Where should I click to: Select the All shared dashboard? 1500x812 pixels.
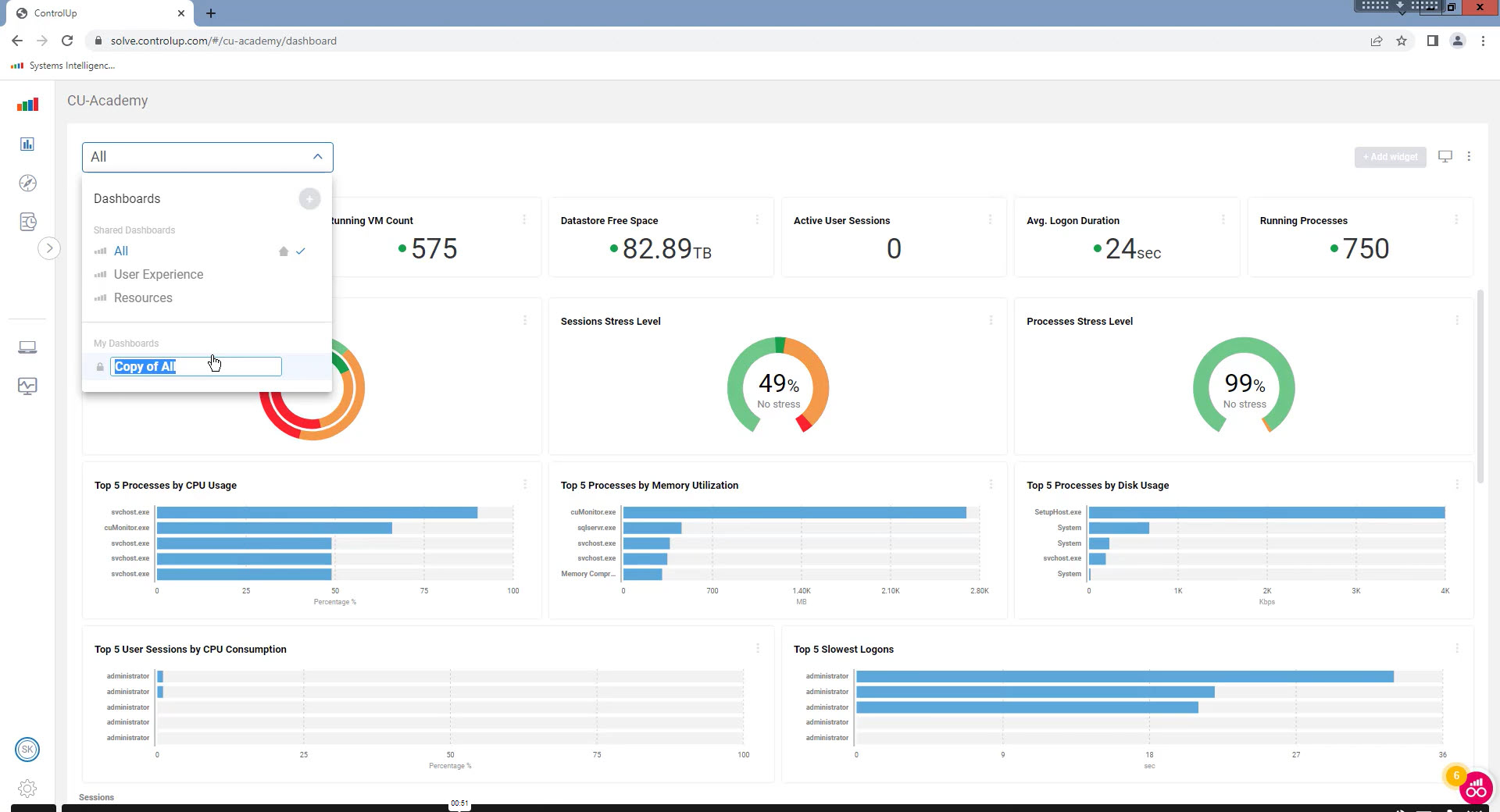(x=121, y=251)
